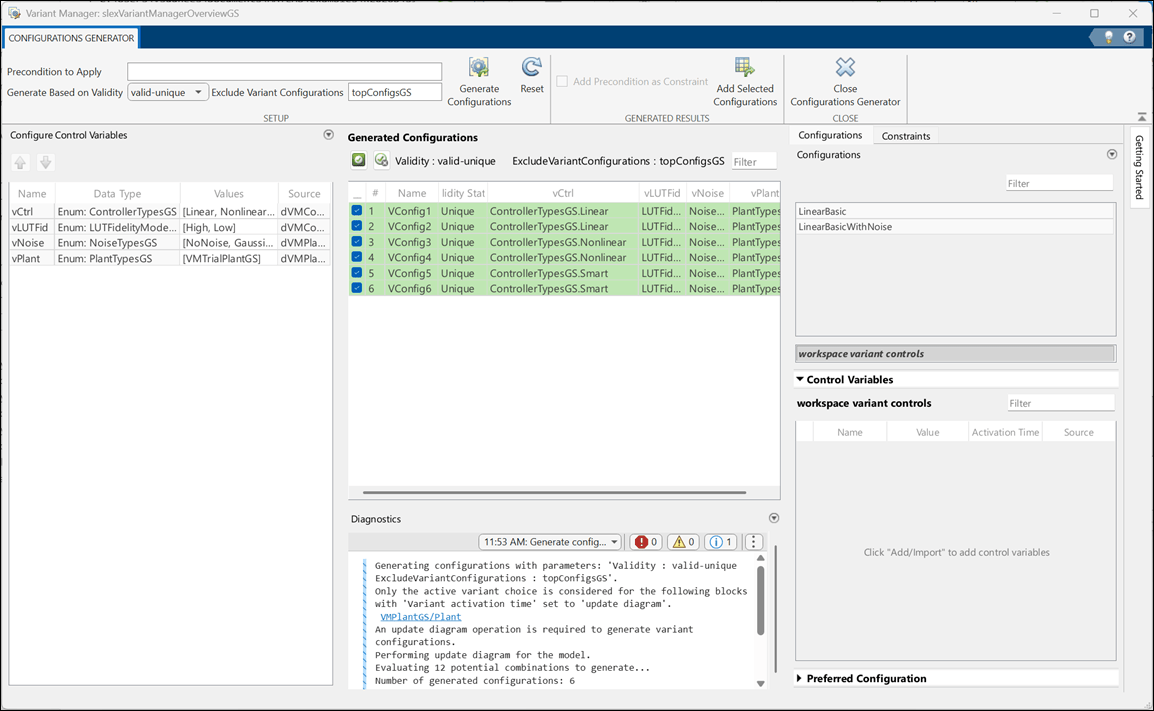This screenshot has height=711, width=1154.
Task: Select the vPlant variable row
Action: [169, 258]
